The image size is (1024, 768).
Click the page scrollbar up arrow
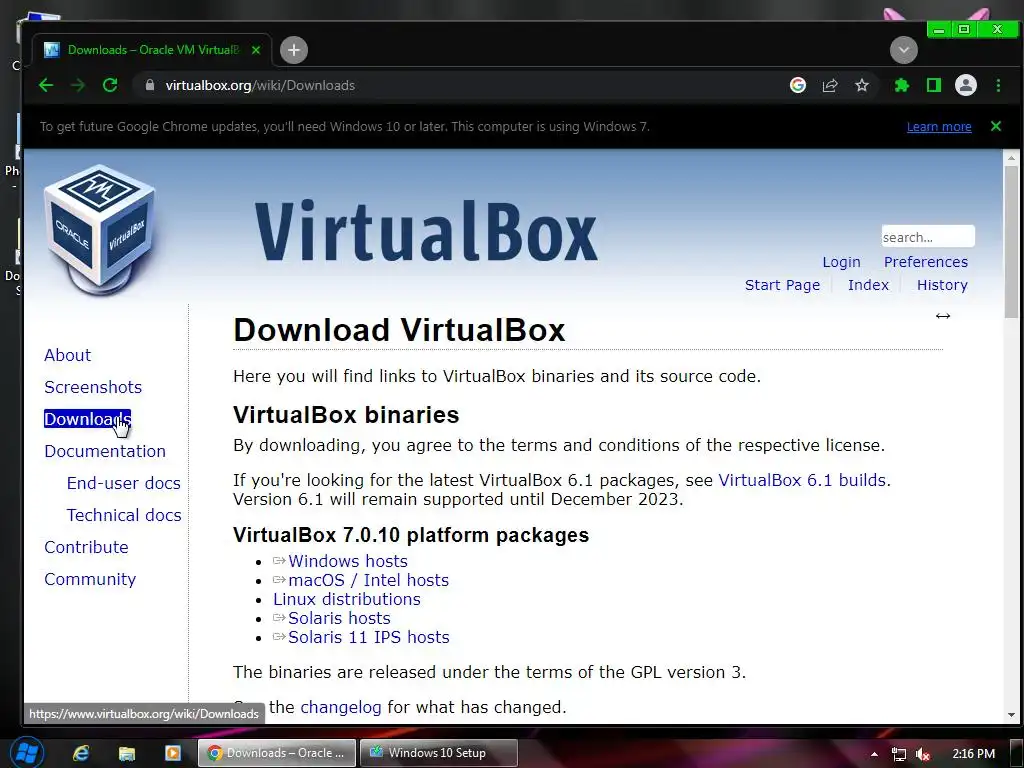point(1011,157)
